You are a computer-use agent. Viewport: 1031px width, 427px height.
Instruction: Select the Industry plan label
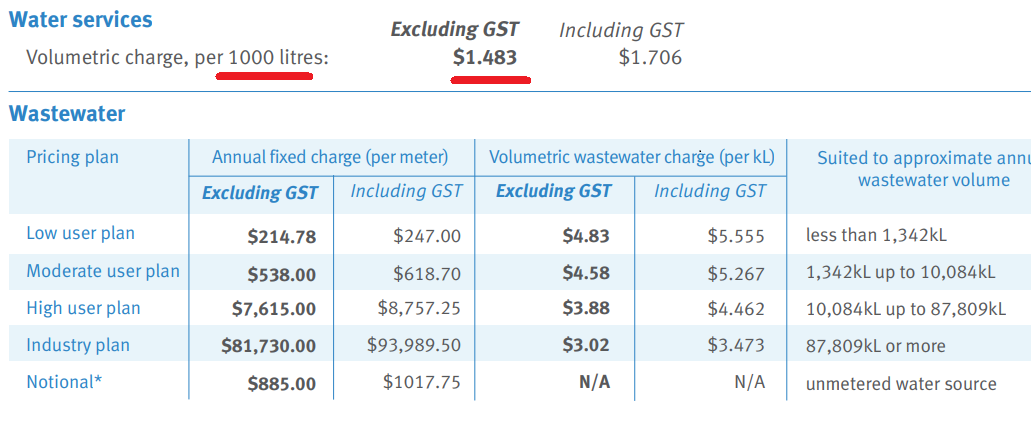78,345
